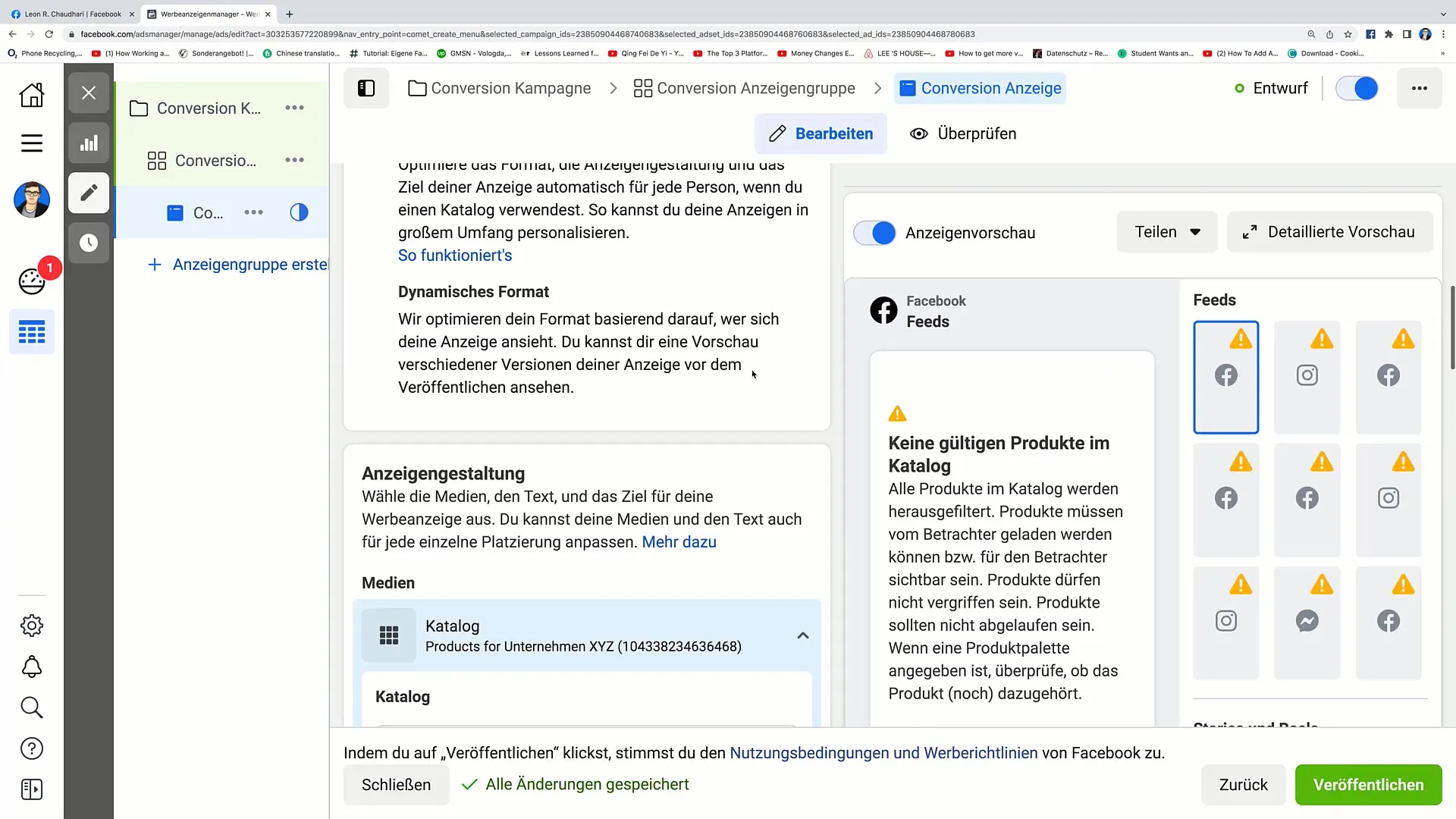Bookmark this page with the star icon
Viewport: 1456px width, 819px height.
pyautogui.click(x=1348, y=34)
